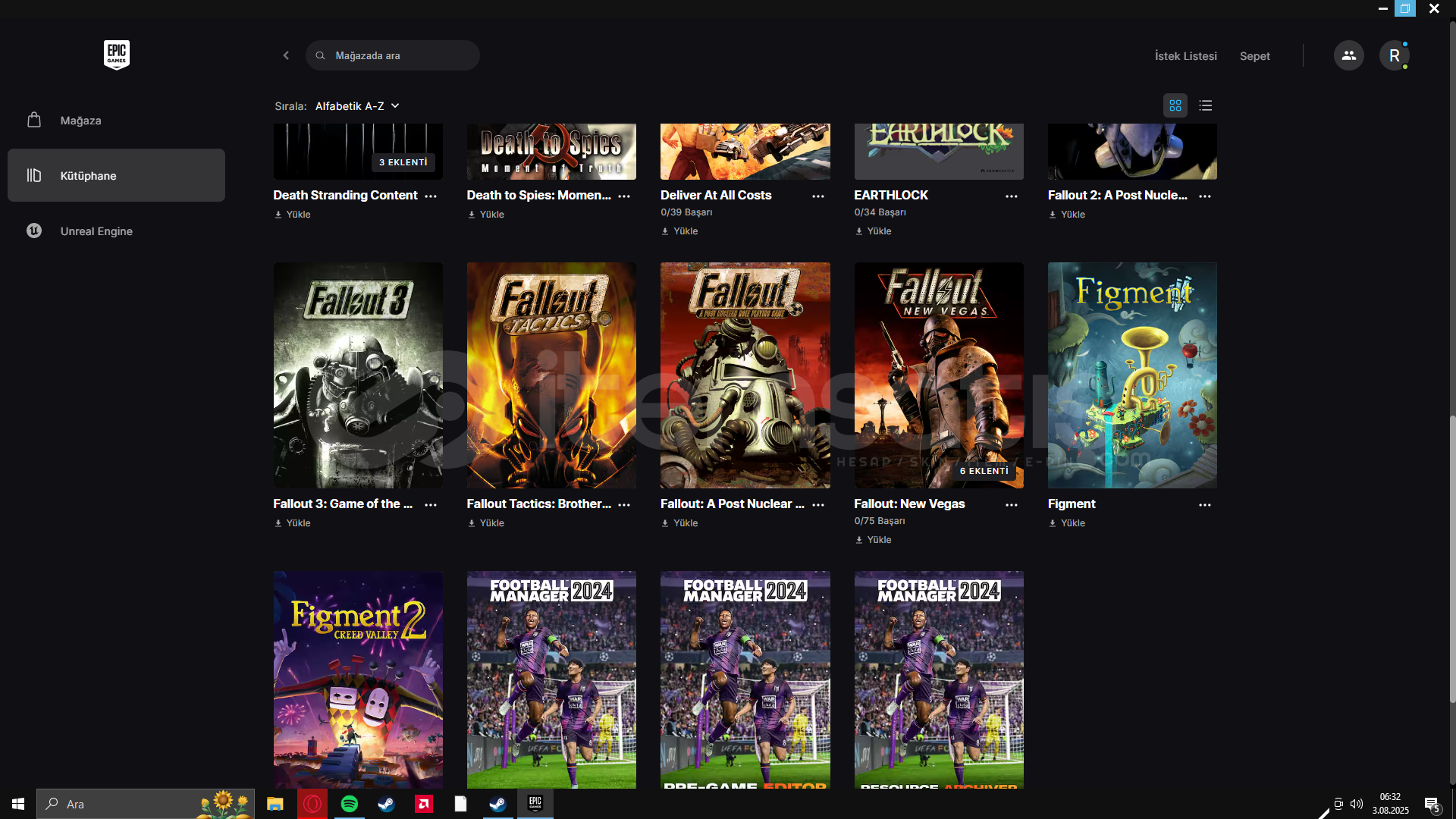
Task: Click 0/75 Başarı achievements text
Action: (x=880, y=521)
